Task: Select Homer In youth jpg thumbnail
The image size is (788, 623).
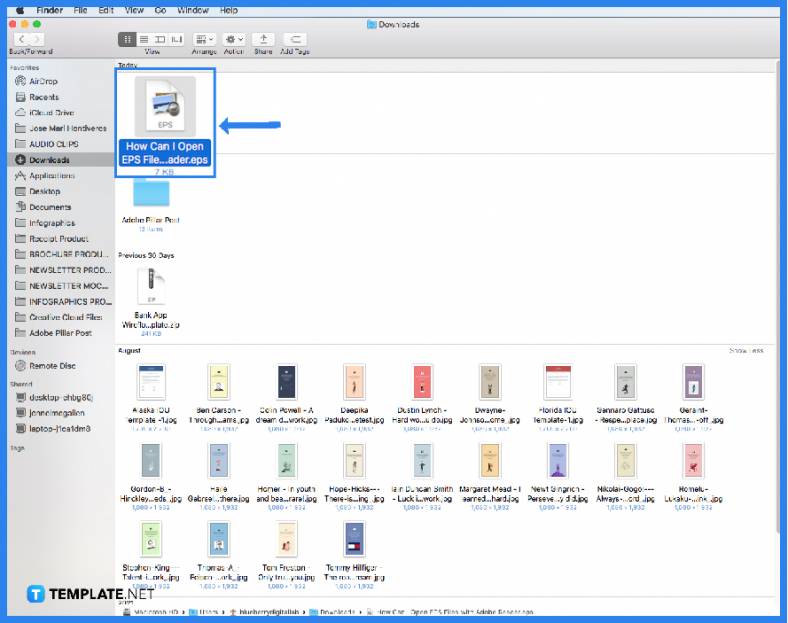Action: tap(286, 461)
